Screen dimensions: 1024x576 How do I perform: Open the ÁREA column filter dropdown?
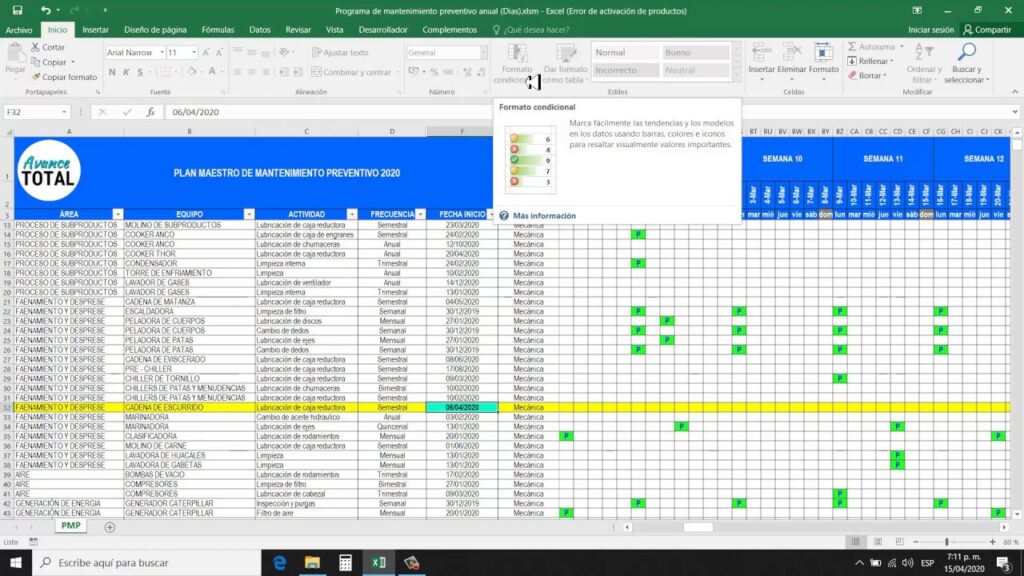coord(118,213)
